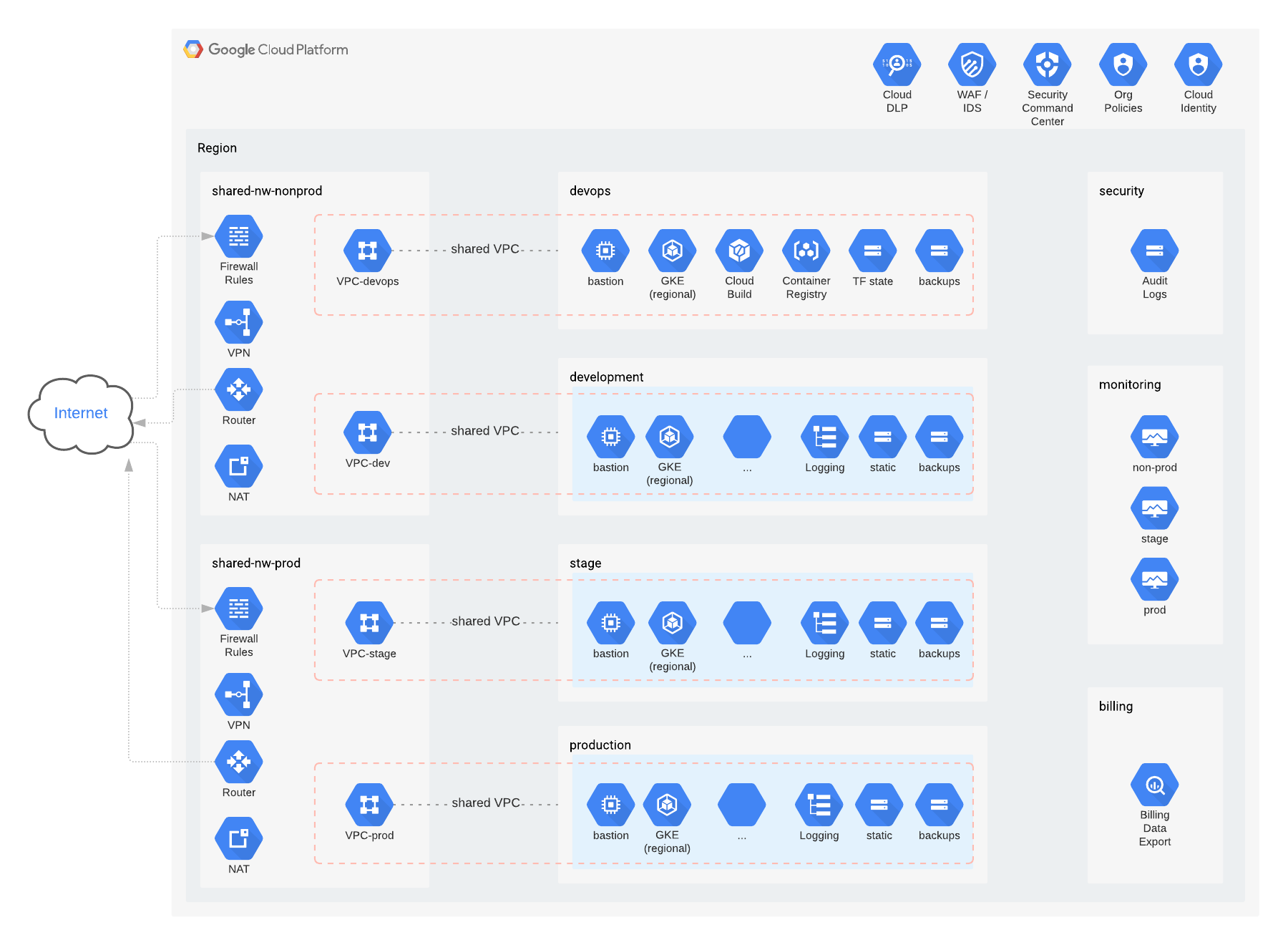Click the Cloud DLP icon

(897, 65)
